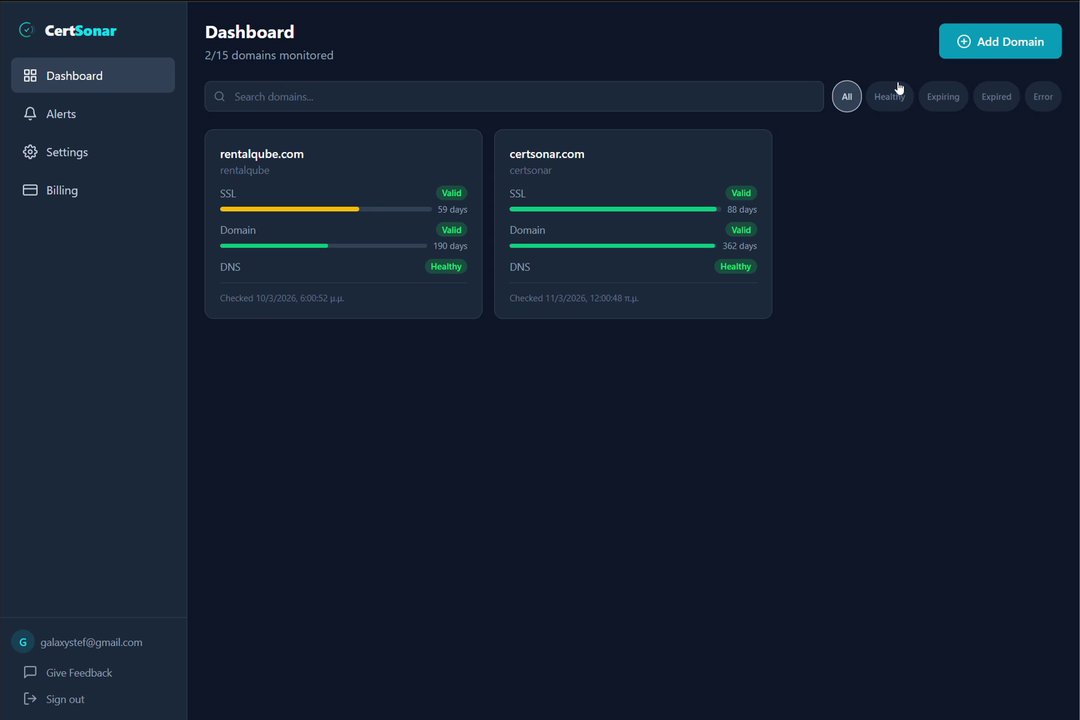1080x720 pixels.
Task: Click the DNS Healthy badge on certsonar.com
Action: [x=736, y=267]
